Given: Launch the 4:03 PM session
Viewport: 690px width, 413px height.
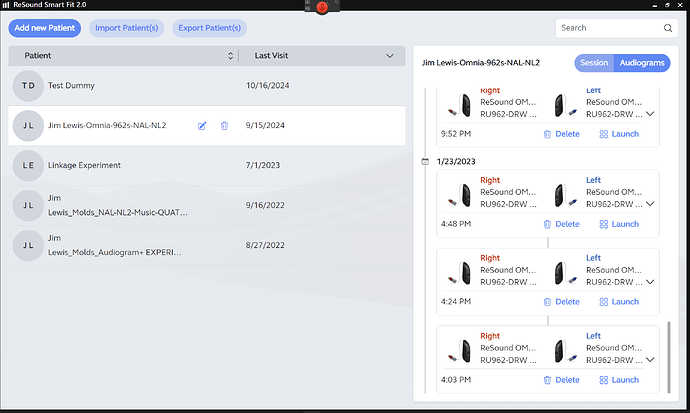Looking at the screenshot, I should click(x=619, y=380).
